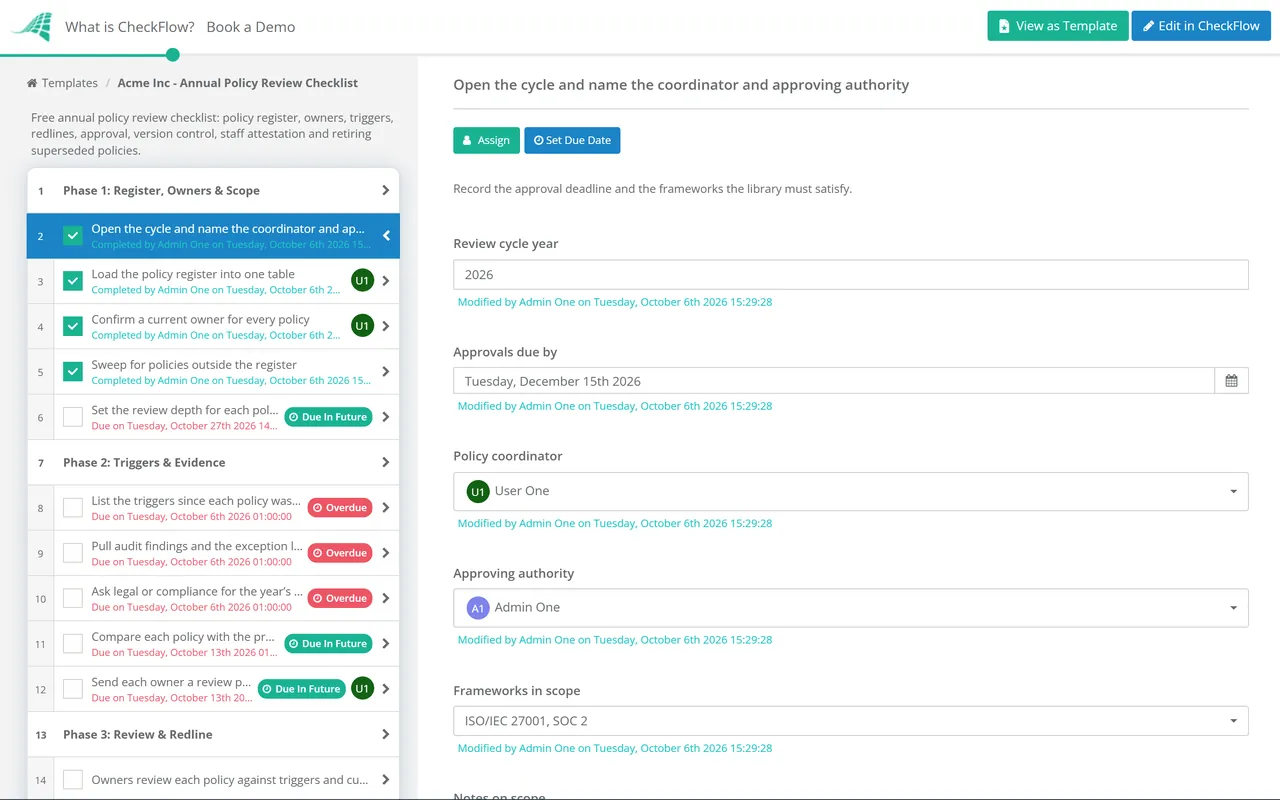Screen dimensions: 1280x800
Task: Click the home icon next to Templates
Action: click(x=32, y=83)
